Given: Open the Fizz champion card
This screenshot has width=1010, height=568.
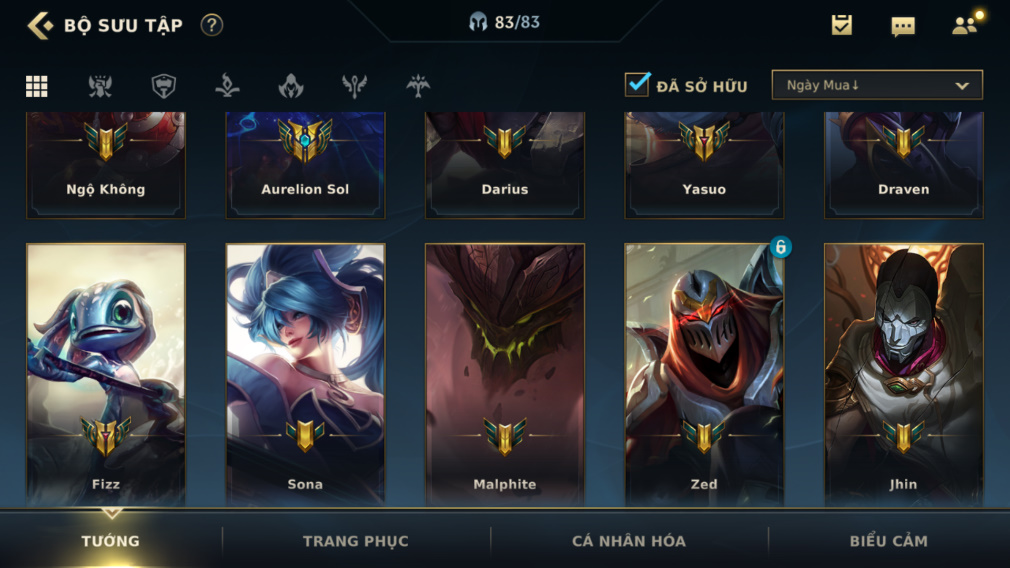Looking at the screenshot, I should tap(106, 374).
